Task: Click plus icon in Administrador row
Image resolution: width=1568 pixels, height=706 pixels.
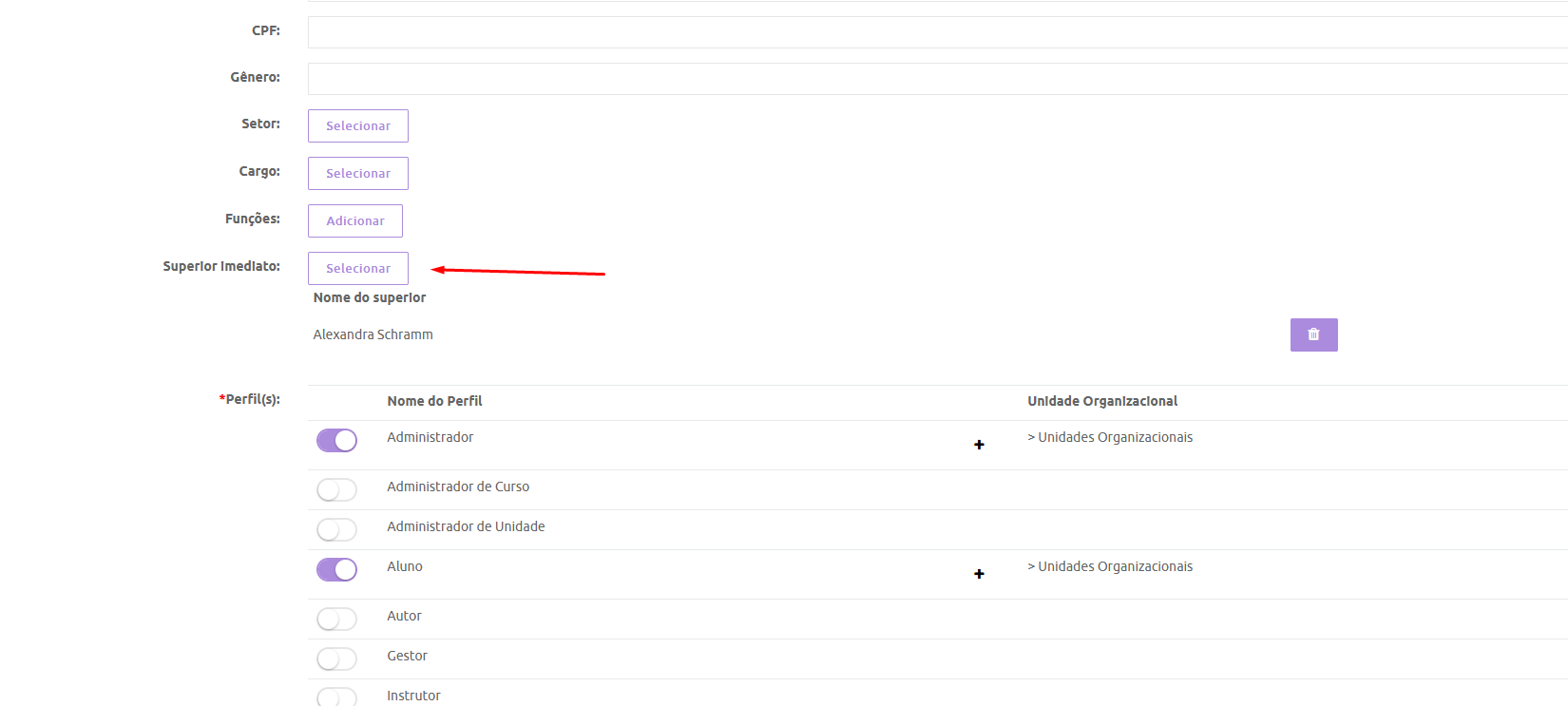Action: coord(979,445)
